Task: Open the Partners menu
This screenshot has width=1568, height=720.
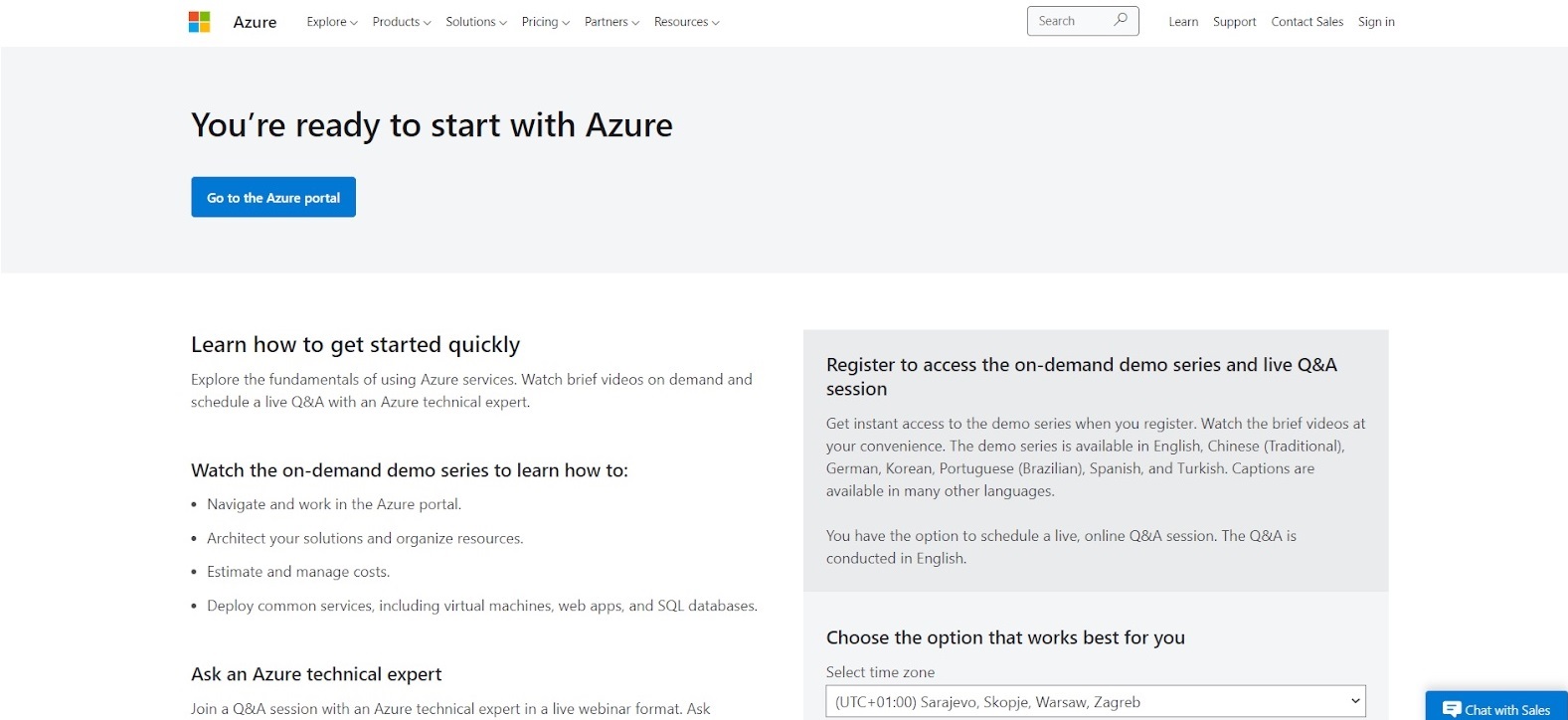Action: [x=610, y=22]
